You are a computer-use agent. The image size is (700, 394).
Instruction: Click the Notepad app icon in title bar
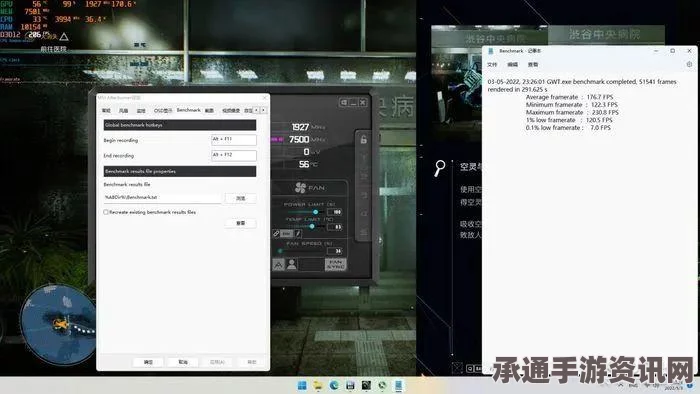coord(491,51)
